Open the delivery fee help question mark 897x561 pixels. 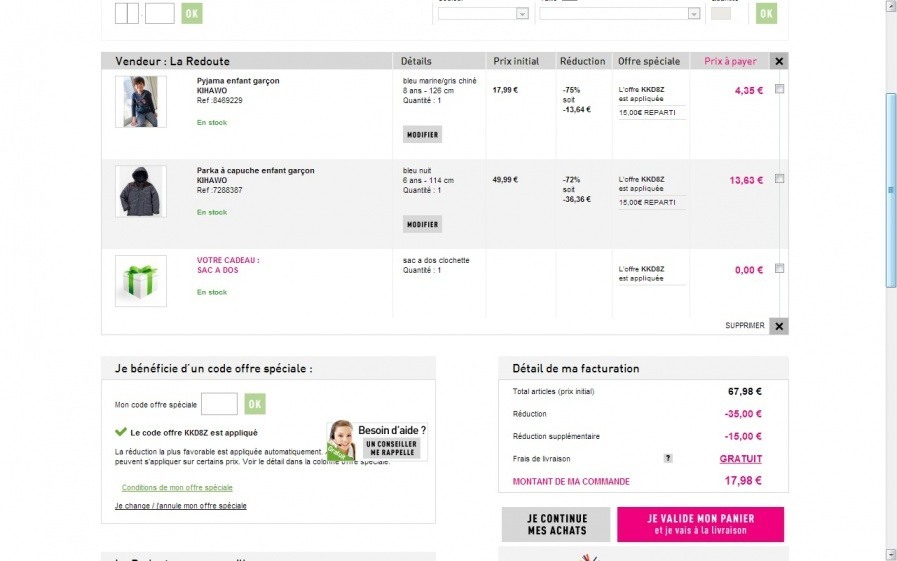point(668,459)
